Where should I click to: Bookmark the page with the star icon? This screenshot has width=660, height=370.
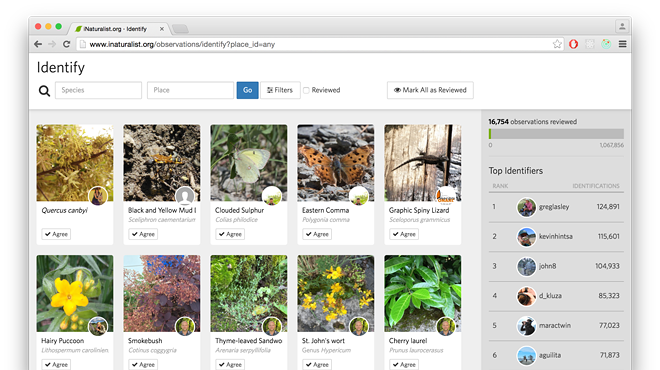557,44
